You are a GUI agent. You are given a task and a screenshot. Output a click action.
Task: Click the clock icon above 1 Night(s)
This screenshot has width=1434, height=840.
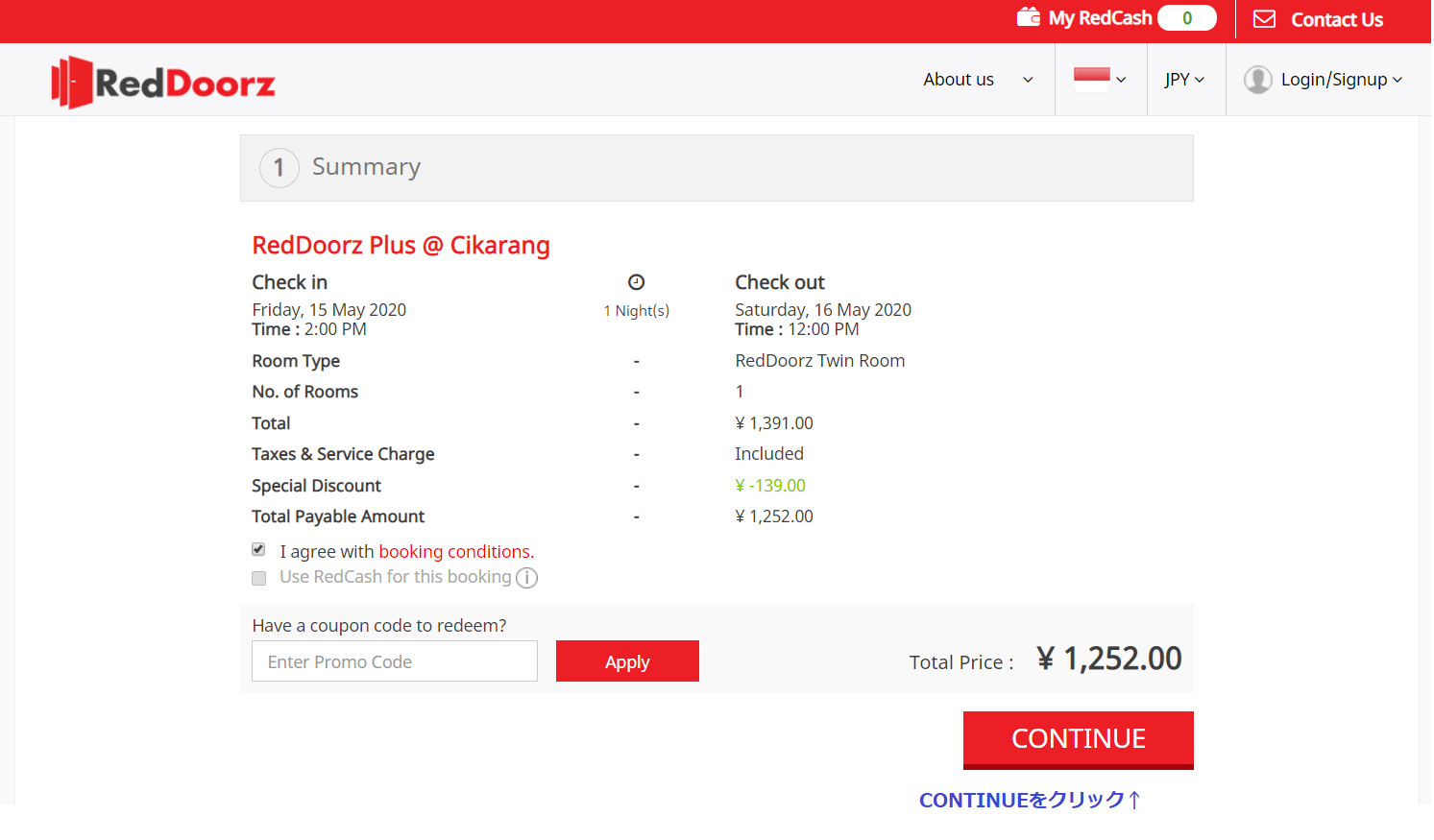636,282
